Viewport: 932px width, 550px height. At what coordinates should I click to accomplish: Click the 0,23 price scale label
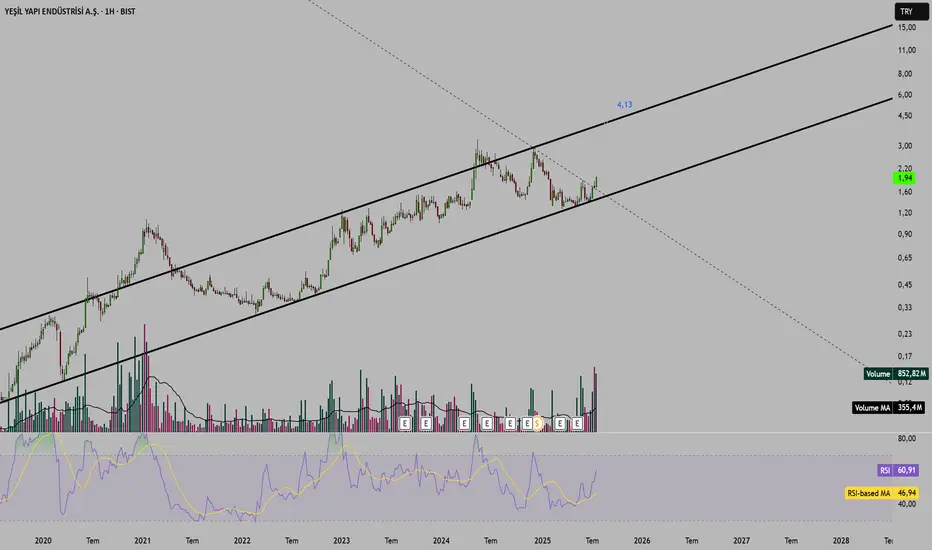click(905, 334)
